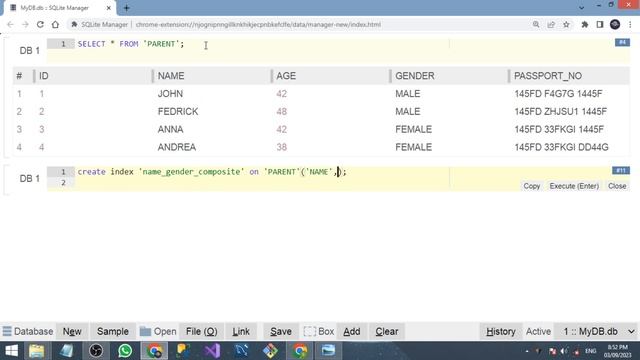Viewport: 640px width, 360px height.
Task: Open a new browser tab
Action: [x=127, y=8]
